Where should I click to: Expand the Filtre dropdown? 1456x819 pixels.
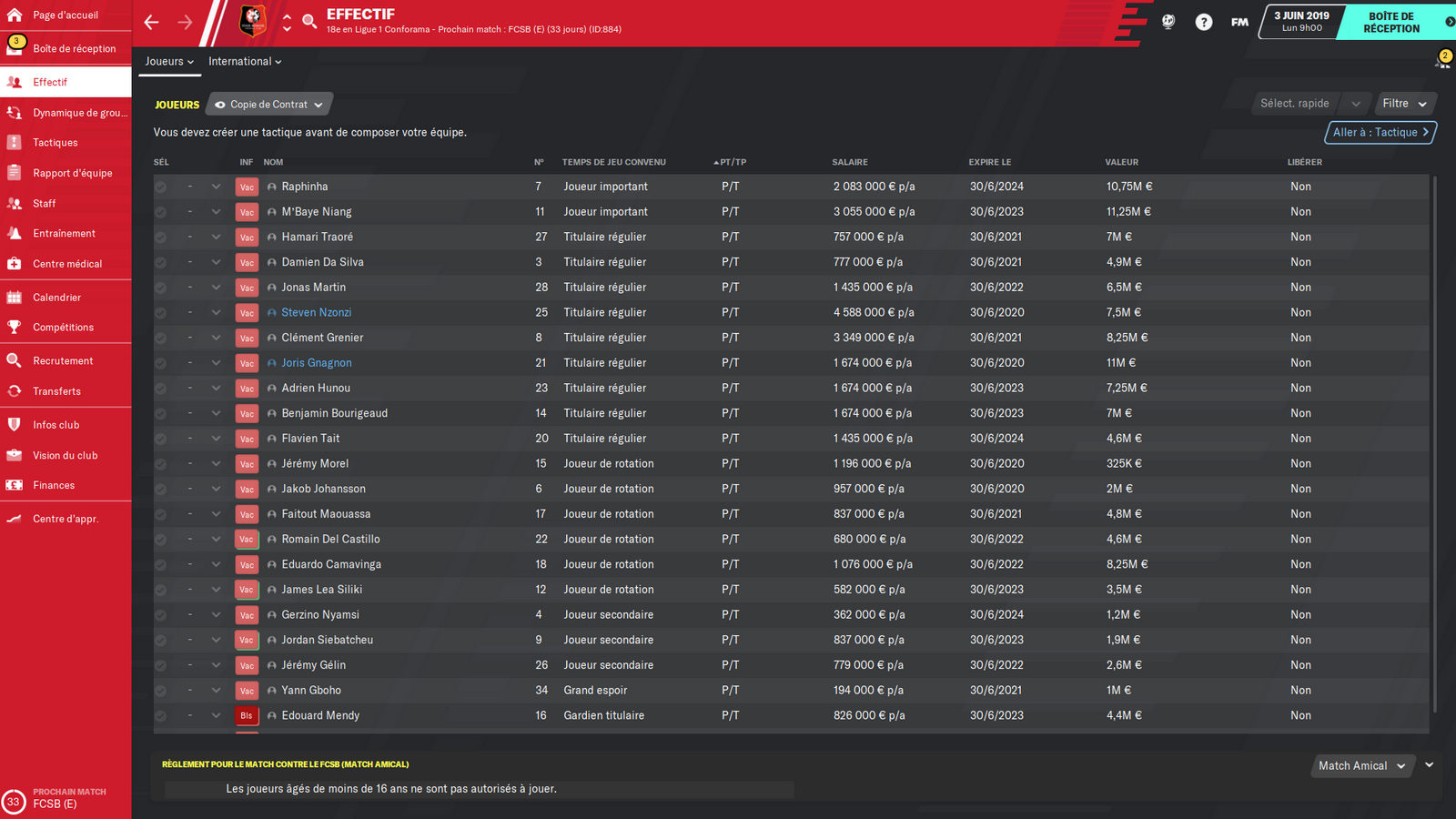1406,104
